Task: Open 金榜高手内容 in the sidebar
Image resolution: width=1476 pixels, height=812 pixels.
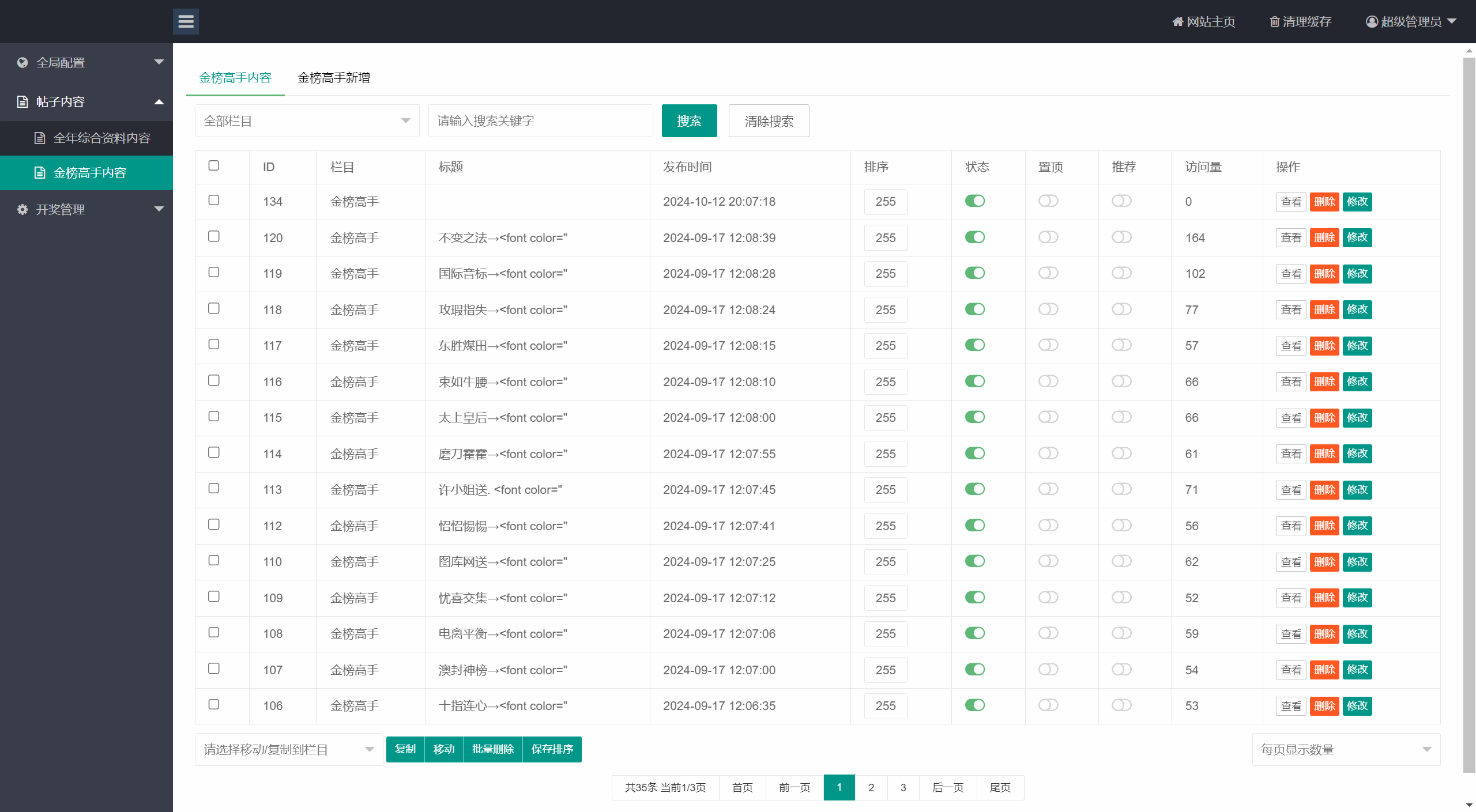Action: coord(89,173)
